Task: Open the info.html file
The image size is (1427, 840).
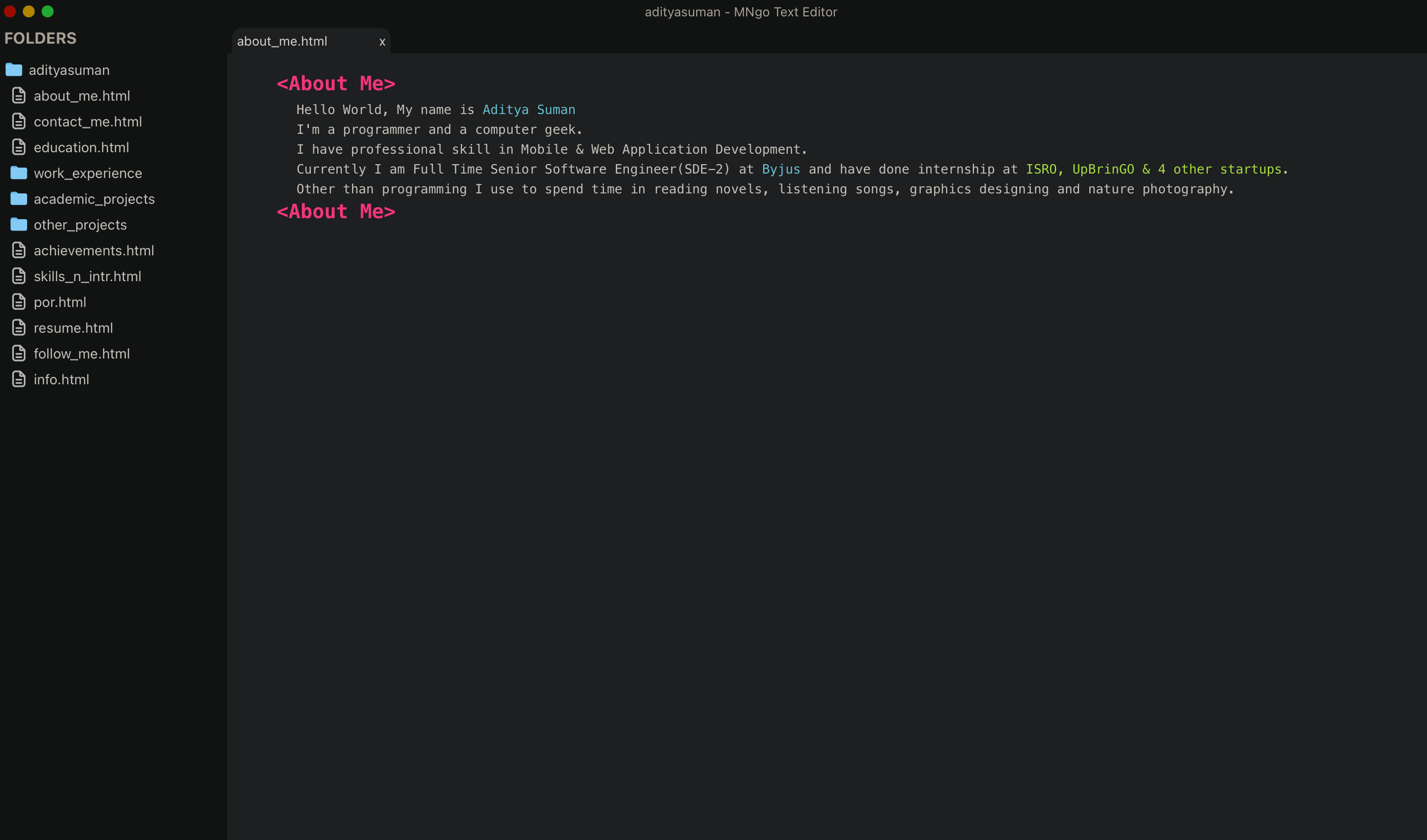Action: pos(61,379)
